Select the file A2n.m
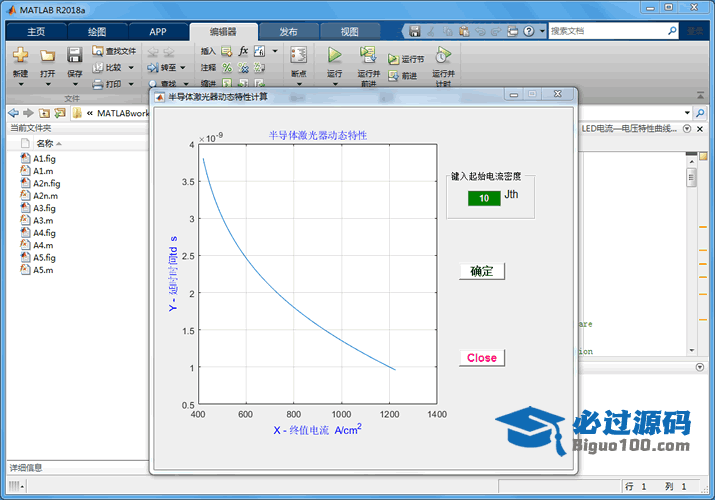The height and width of the screenshot is (500, 715). tap(45, 196)
